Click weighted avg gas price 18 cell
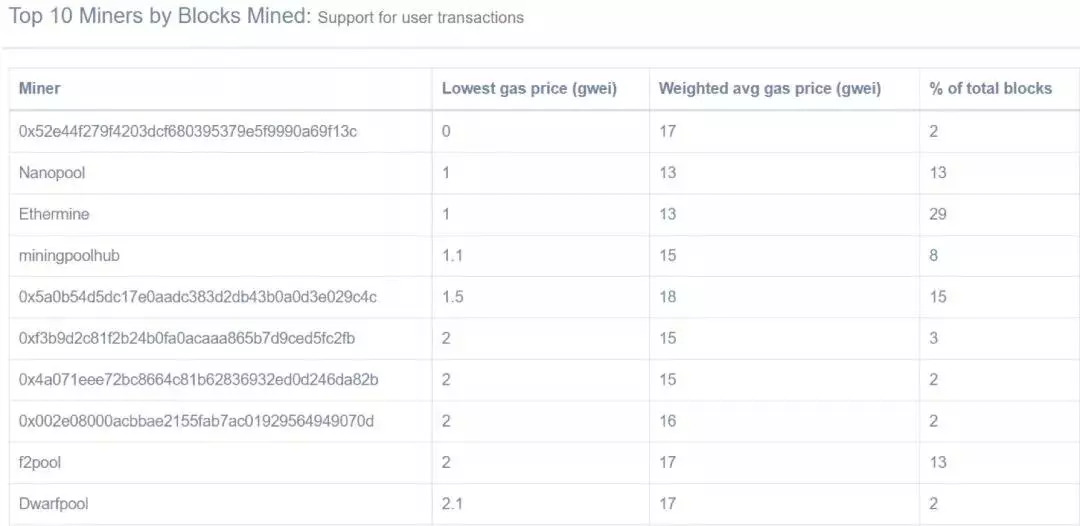 667,297
